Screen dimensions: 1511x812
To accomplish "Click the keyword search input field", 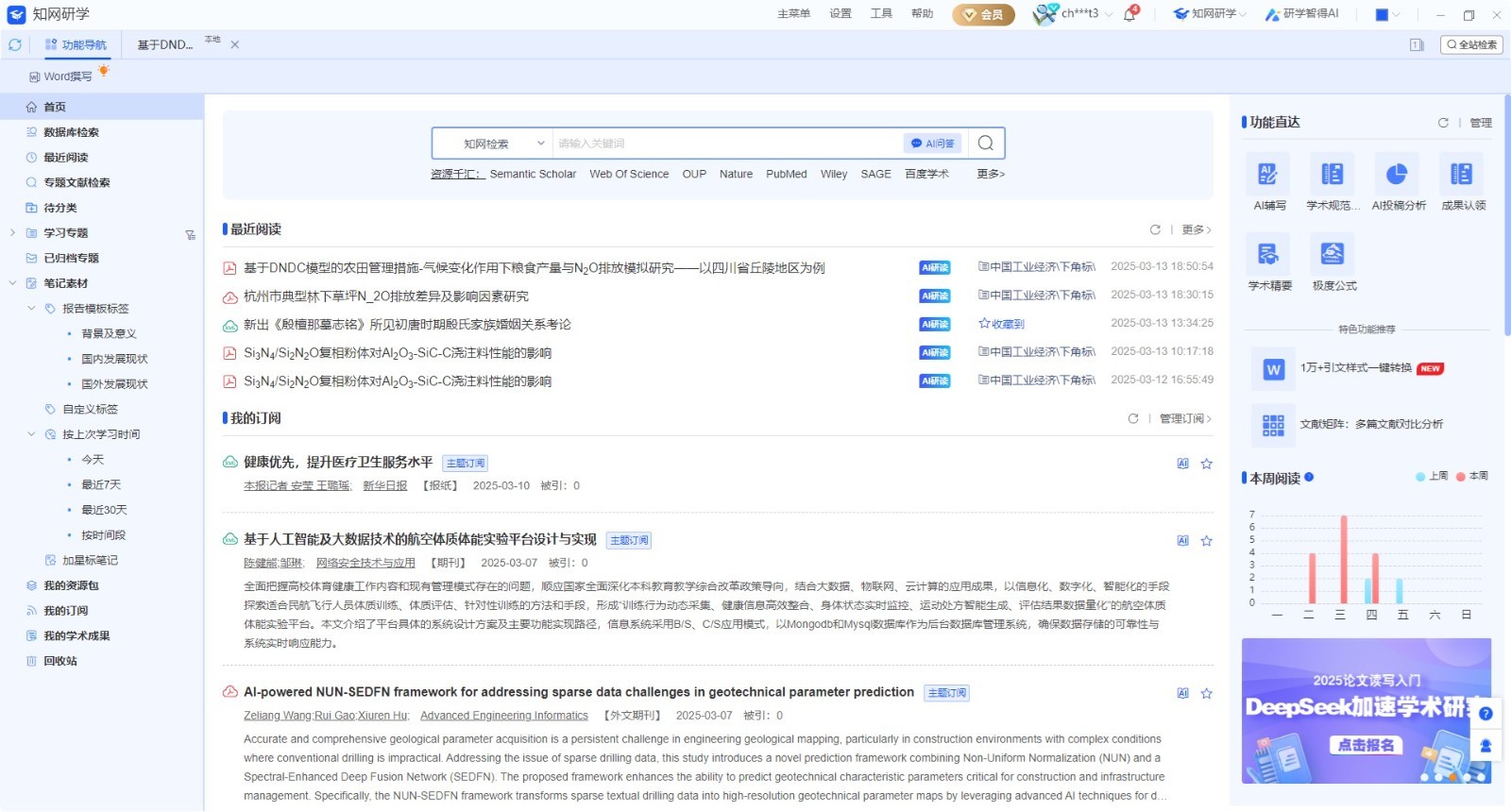I will coord(727,144).
